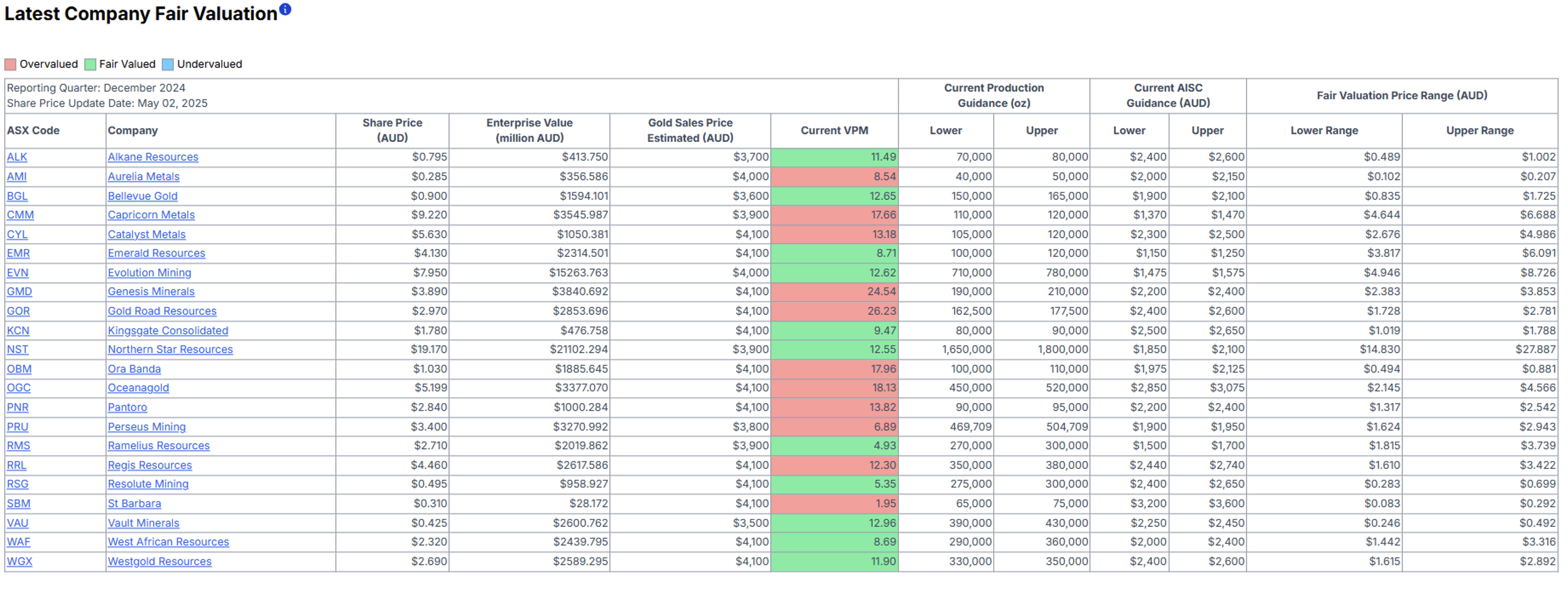Click the info icon beside the title
This screenshot has width=1568, height=590.
click(285, 9)
